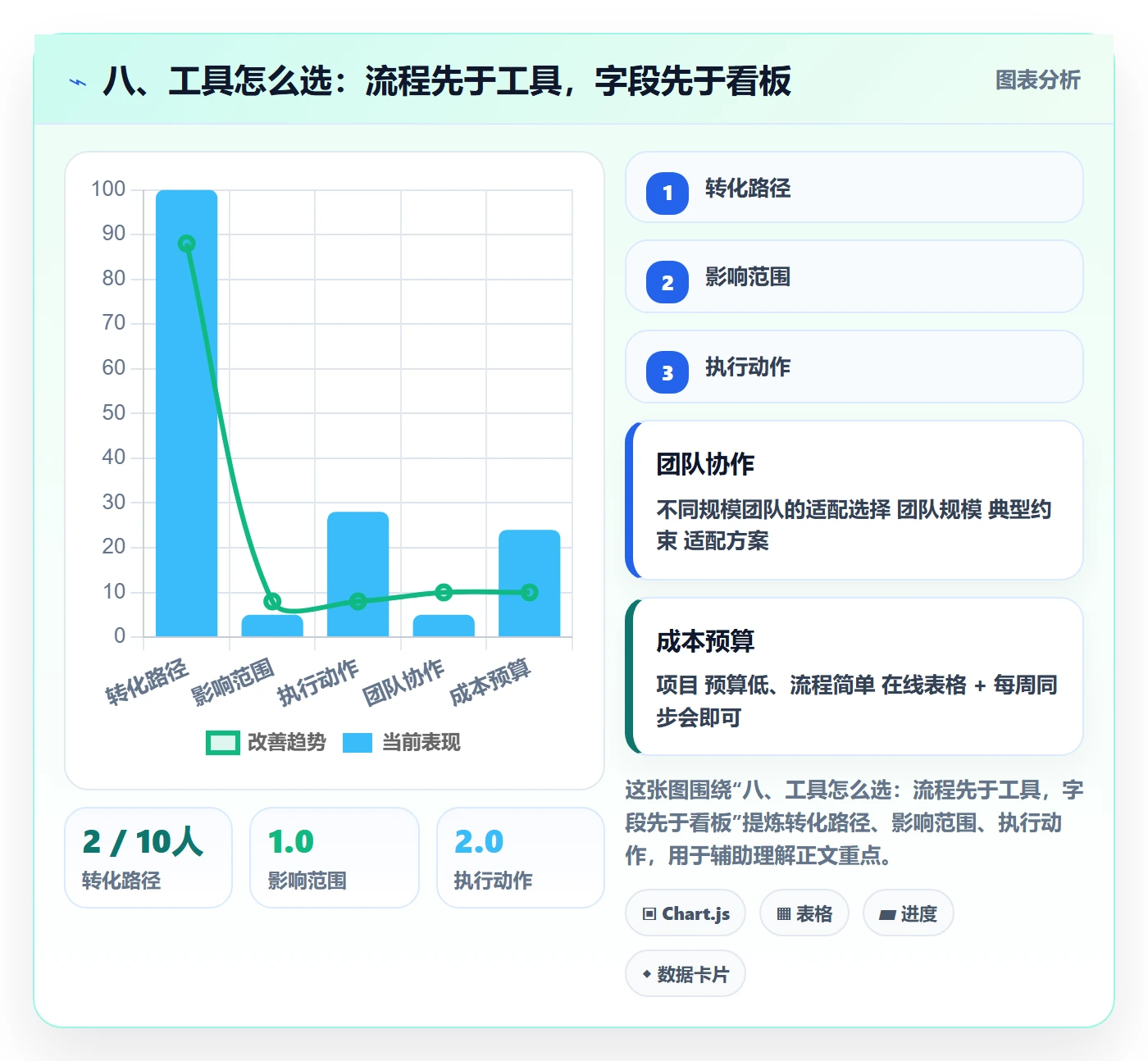Open the 成本预算 card

(x=854, y=676)
